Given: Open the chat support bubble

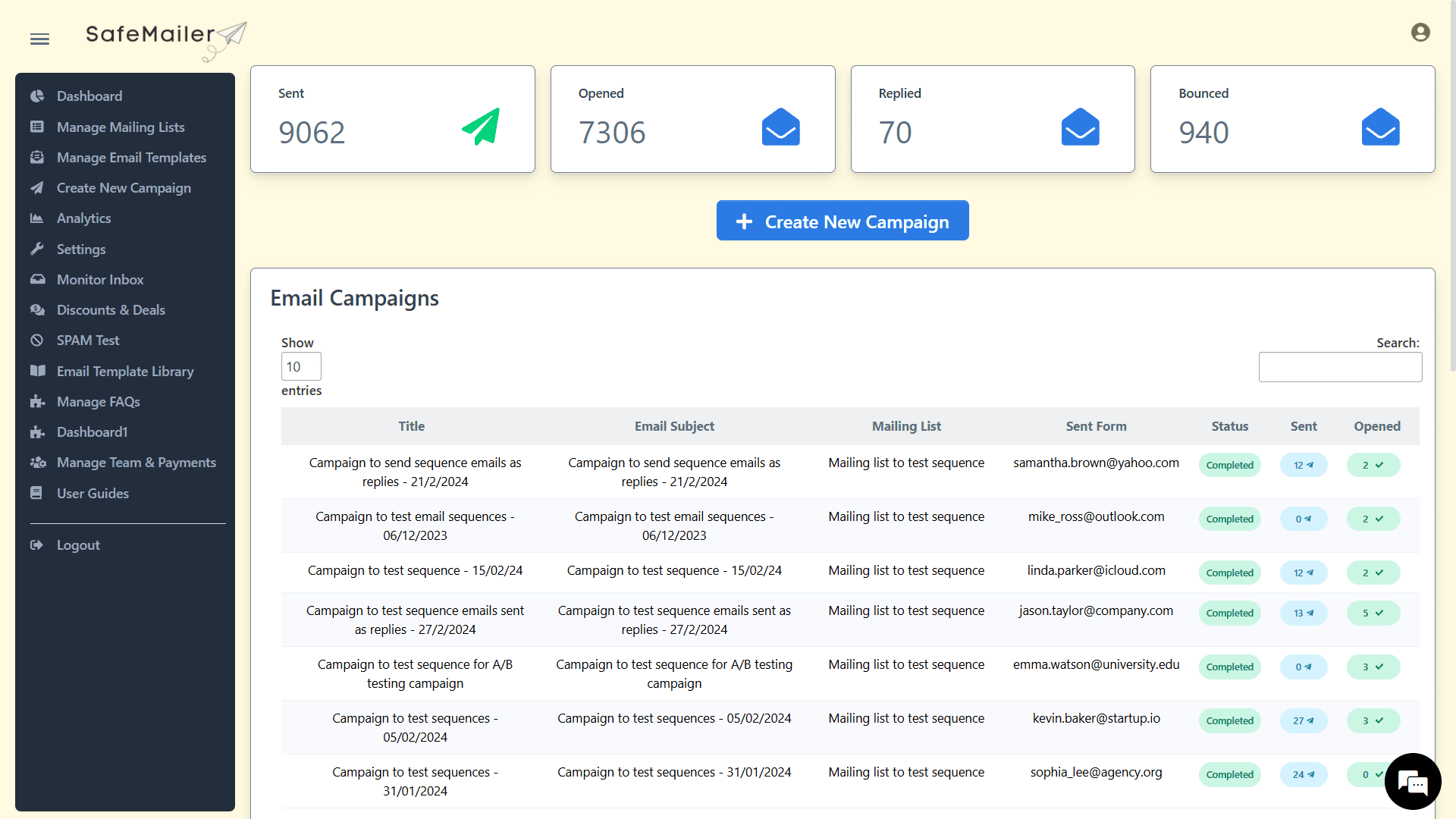Looking at the screenshot, I should (x=1413, y=781).
